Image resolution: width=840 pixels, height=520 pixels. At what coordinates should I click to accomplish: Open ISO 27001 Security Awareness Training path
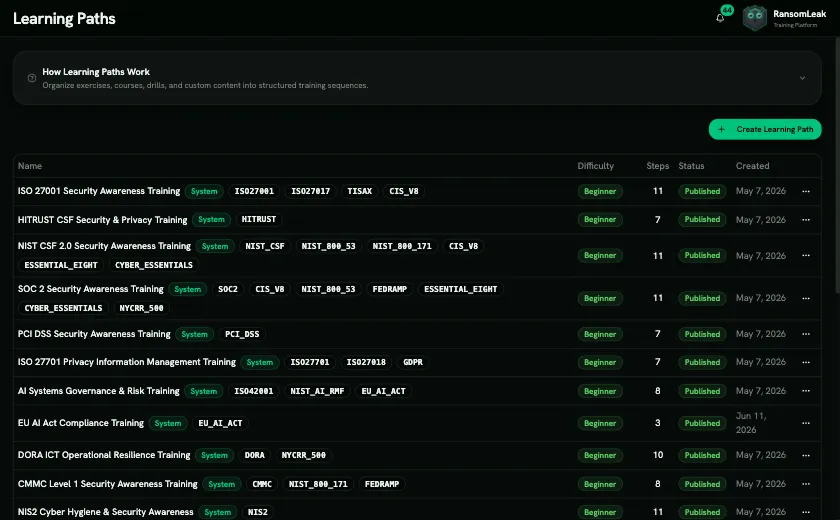[99, 191]
